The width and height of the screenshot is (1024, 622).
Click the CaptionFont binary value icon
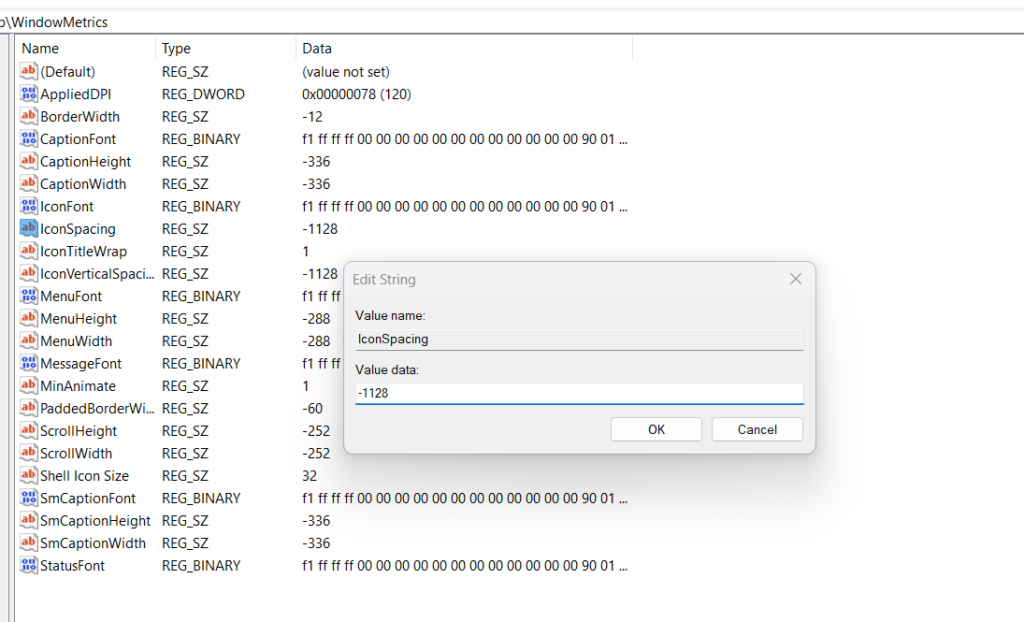point(28,139)
